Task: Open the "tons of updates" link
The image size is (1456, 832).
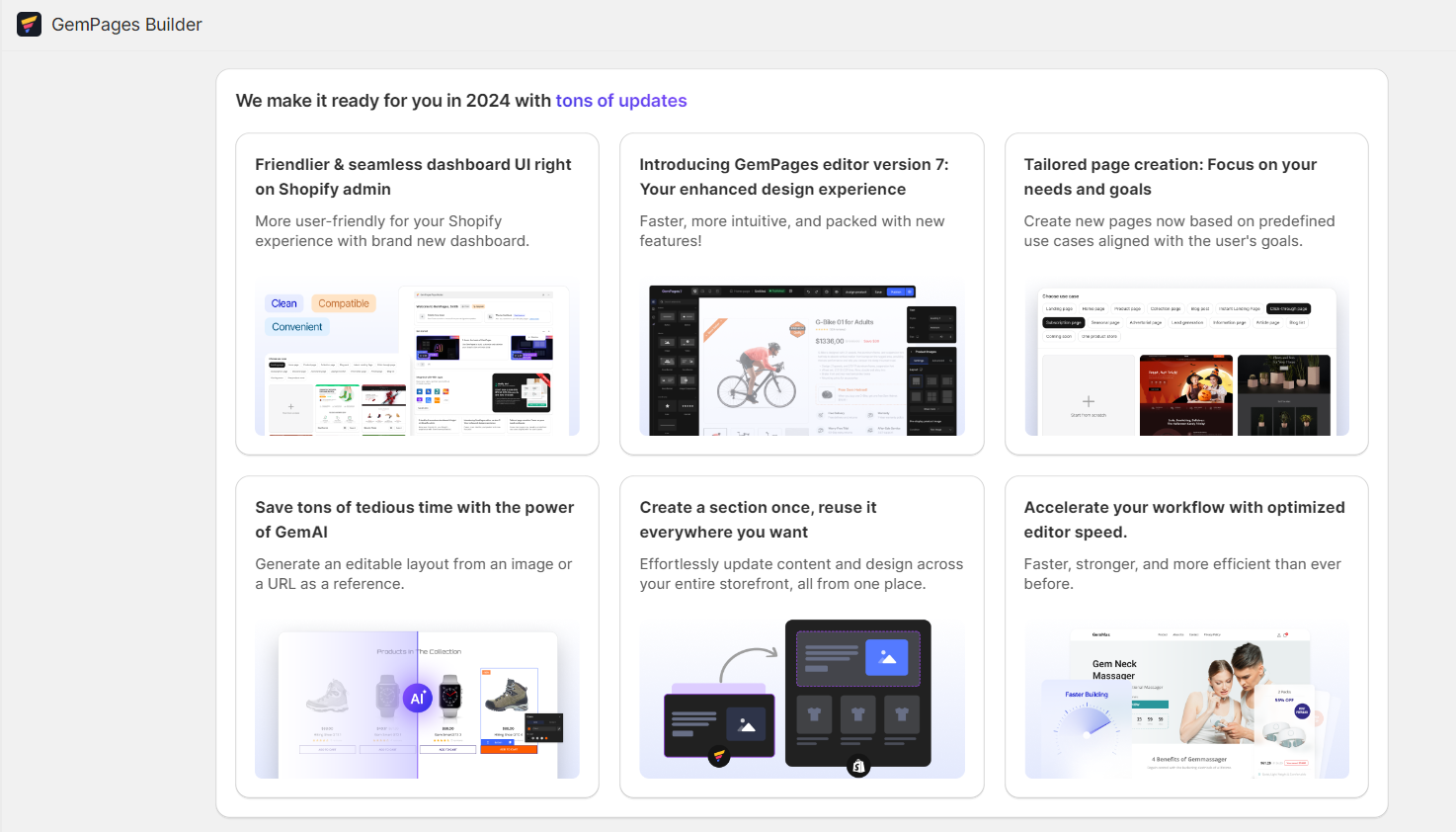Action: (621, 101)
